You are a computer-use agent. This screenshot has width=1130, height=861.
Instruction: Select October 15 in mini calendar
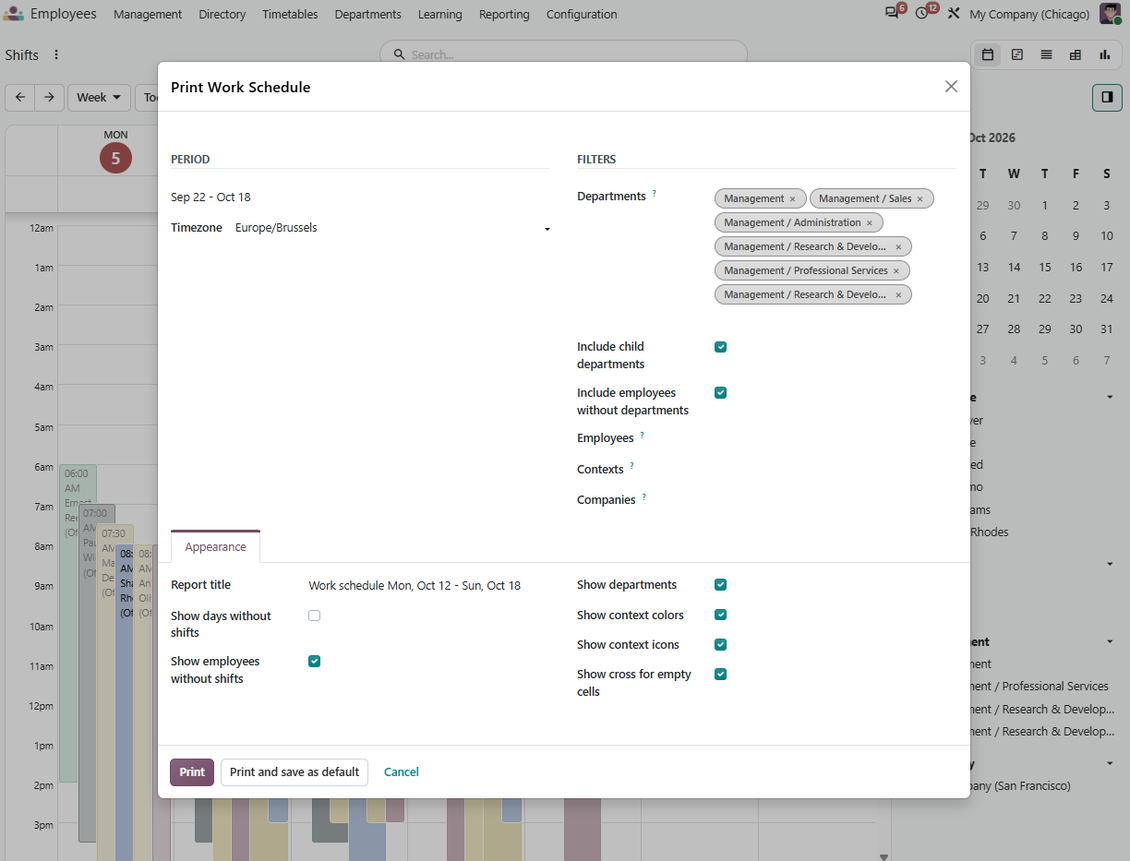tap(1045, 267)
